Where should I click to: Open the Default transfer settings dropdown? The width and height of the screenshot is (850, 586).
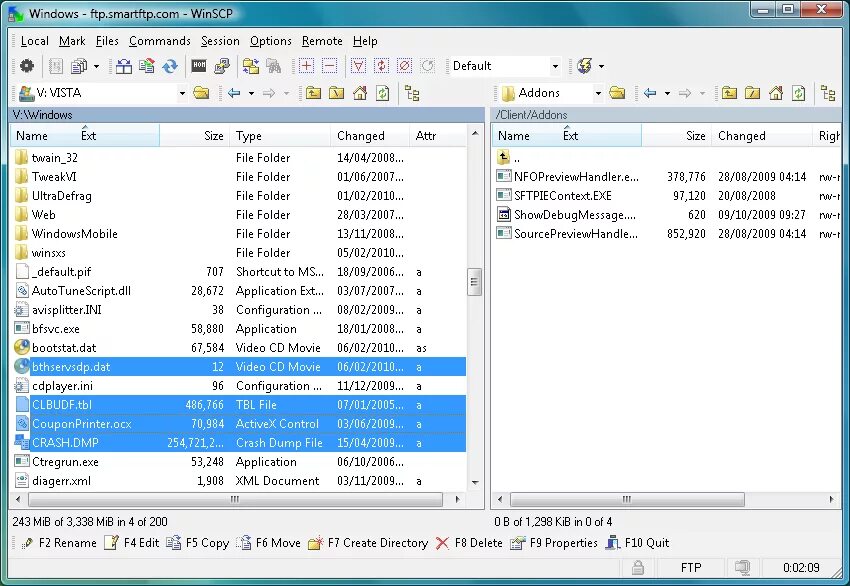click(555, 66)
